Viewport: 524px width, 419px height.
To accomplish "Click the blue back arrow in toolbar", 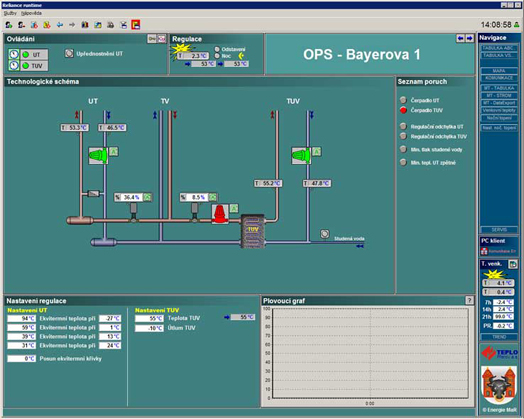I will coord(60,25).
